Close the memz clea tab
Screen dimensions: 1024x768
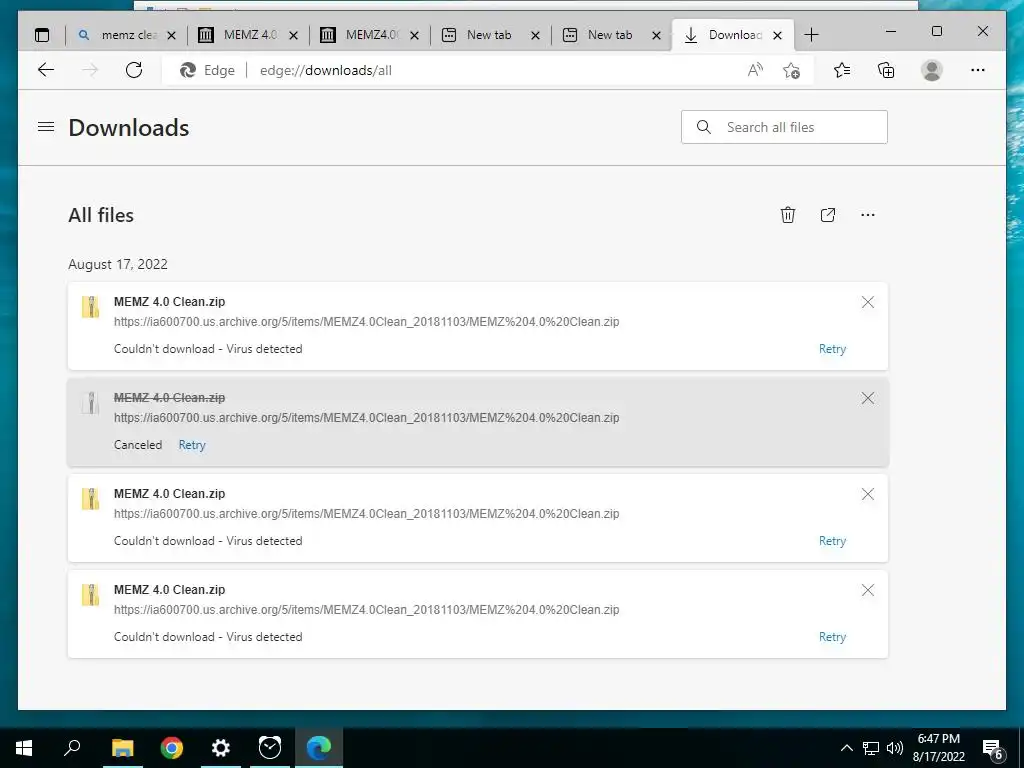point(171,35)
